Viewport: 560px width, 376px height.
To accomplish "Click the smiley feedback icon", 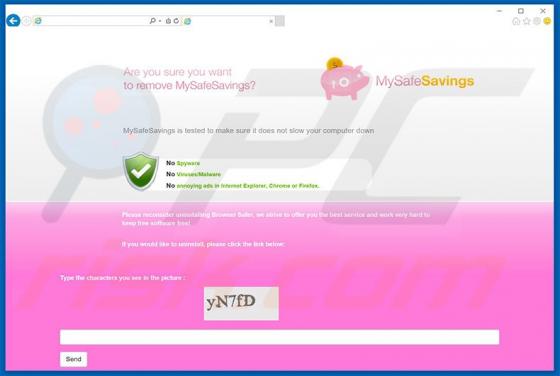I will pos(547,21).
